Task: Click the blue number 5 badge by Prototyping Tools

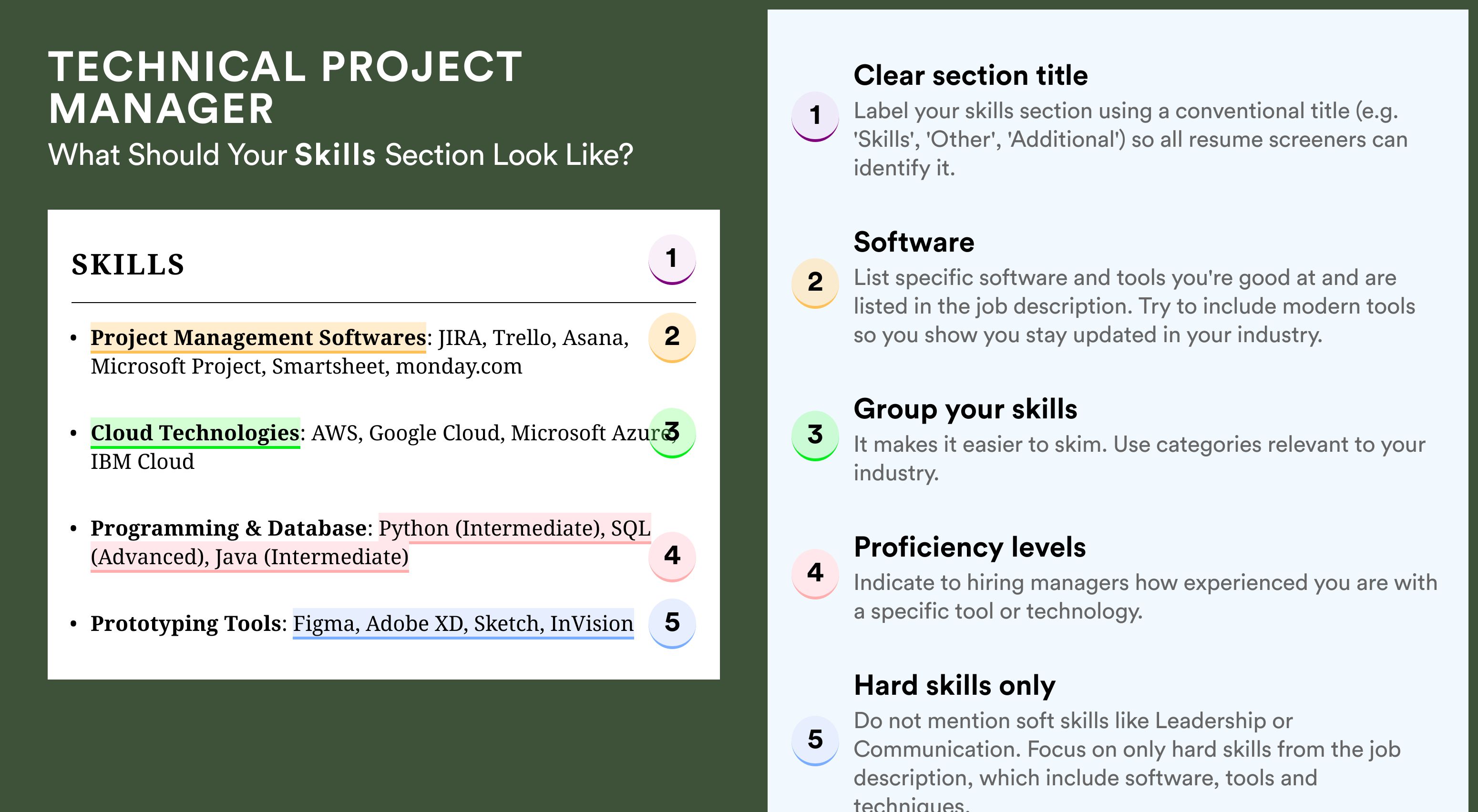Action: 672,623
